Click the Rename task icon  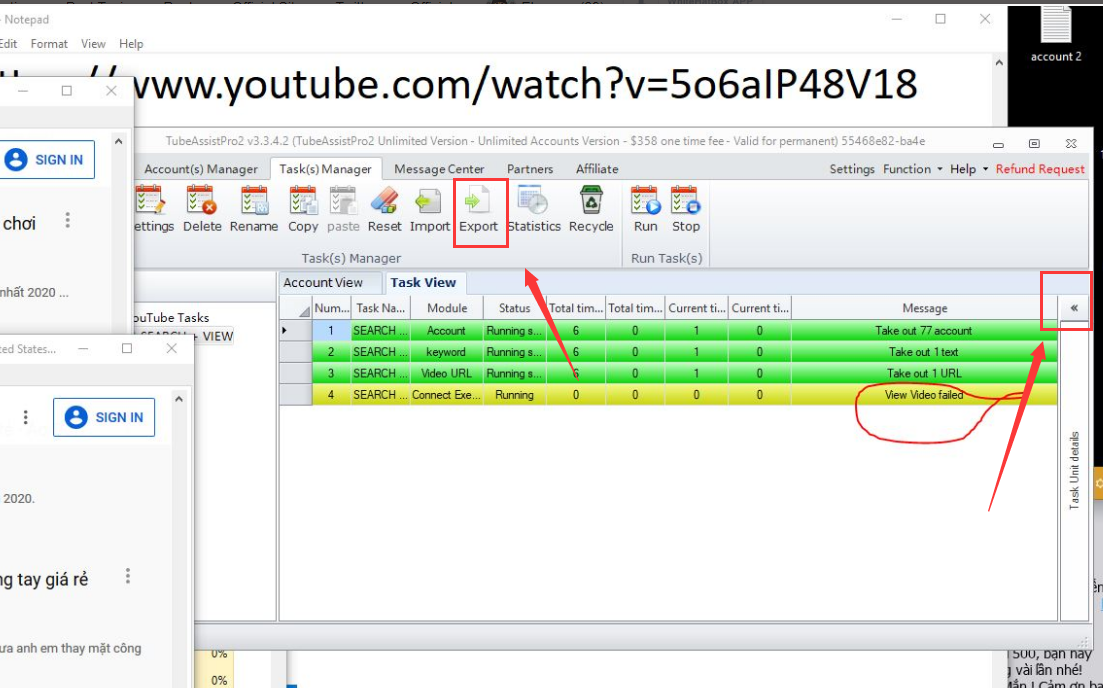click(254, 203)
